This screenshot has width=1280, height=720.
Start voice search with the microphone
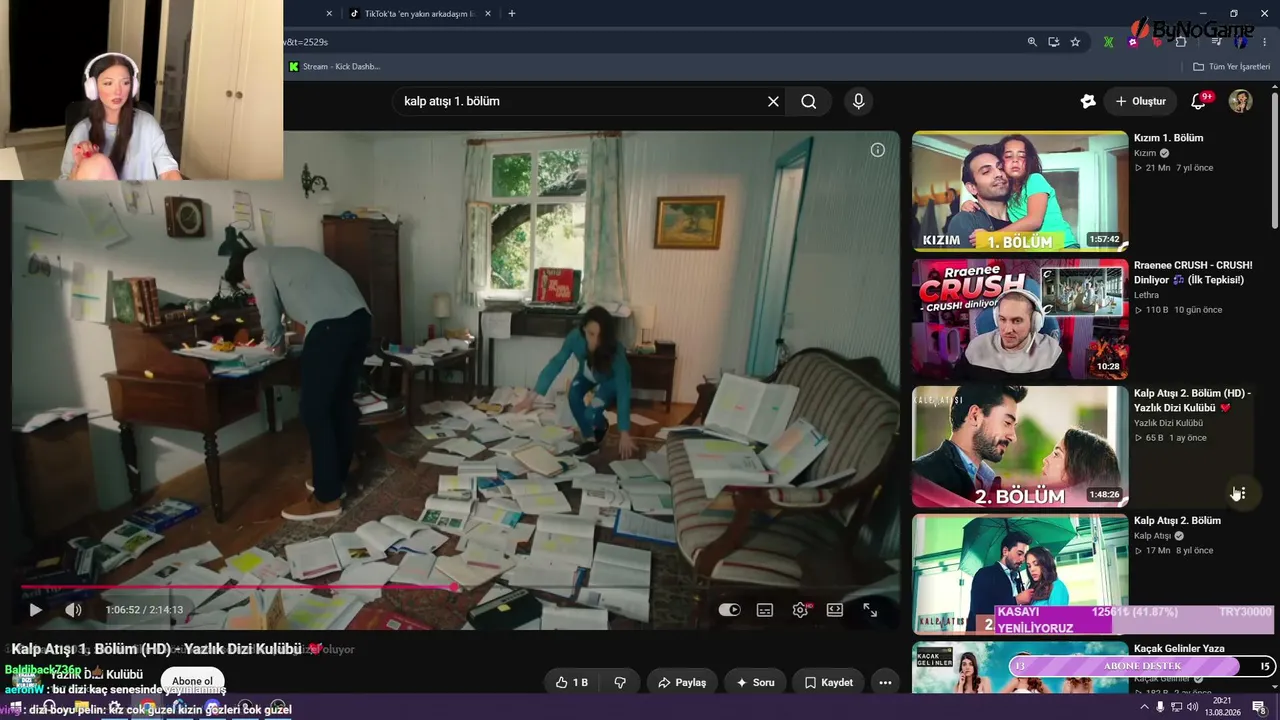(858, 101)
